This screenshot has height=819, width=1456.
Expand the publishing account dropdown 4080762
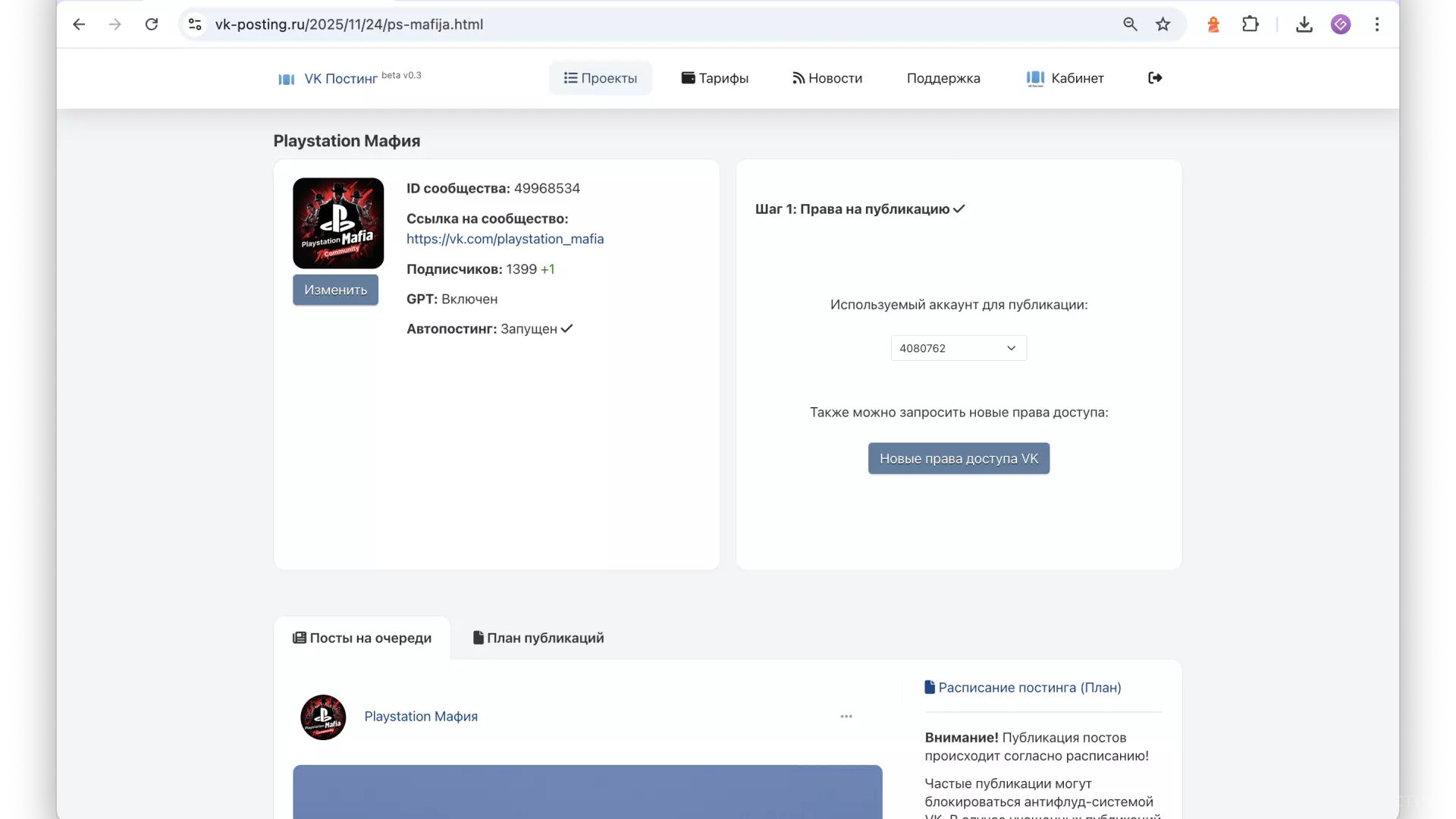coord(959,348)
